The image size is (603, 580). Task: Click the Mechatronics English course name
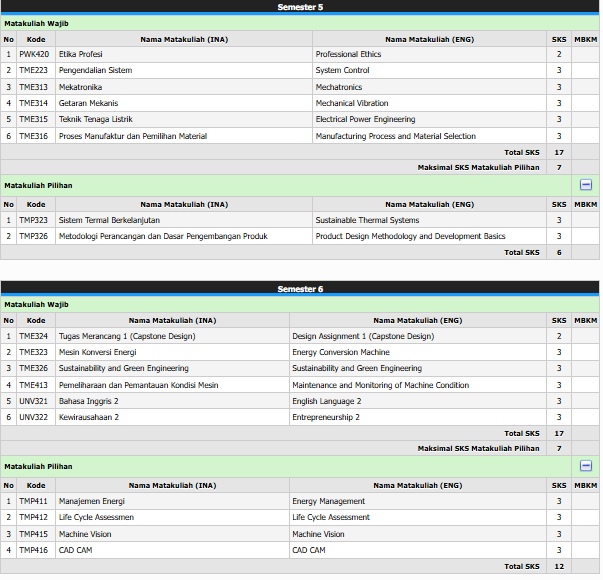[x=339, y=87]
